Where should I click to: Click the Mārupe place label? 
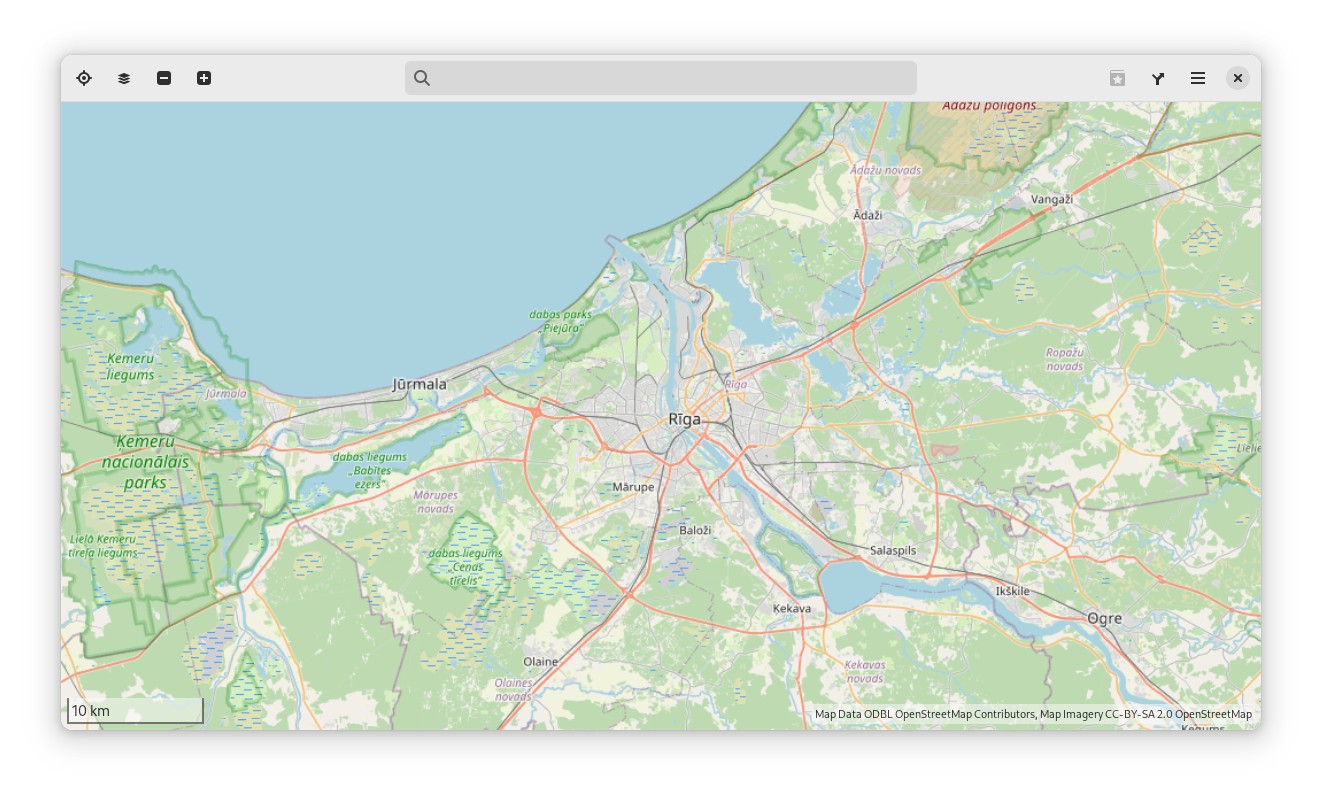tap(633, 487)
